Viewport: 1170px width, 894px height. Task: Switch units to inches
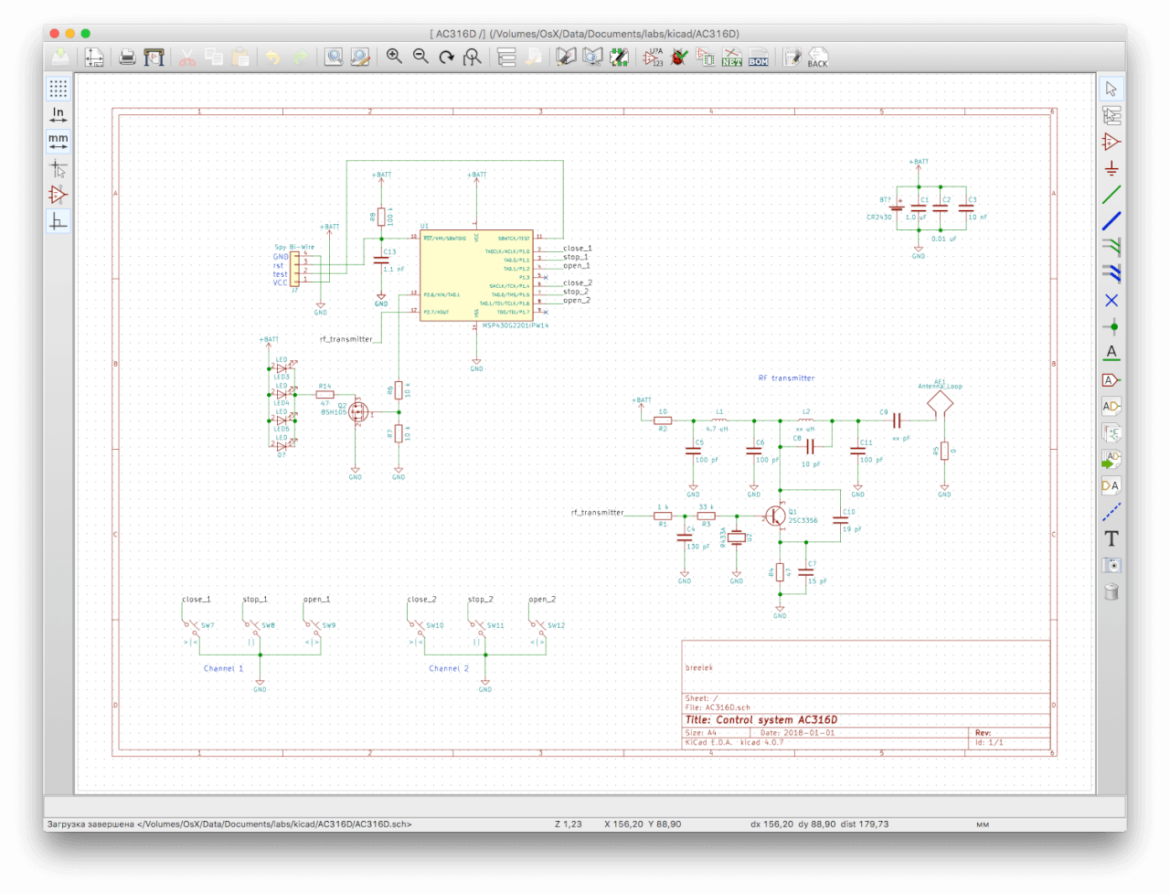click(x=58, y=114)
